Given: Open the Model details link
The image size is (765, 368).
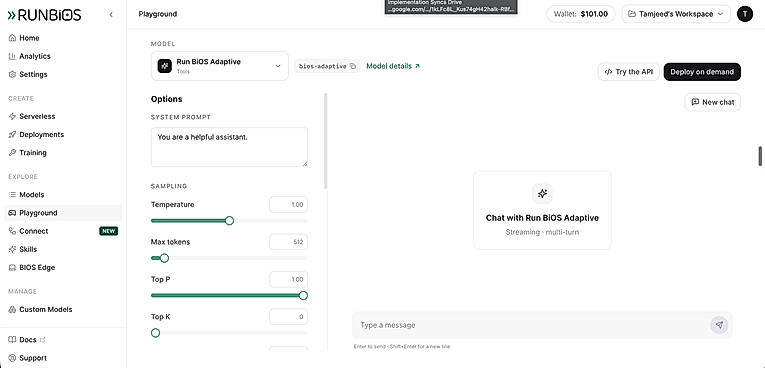Looking at the screenshot, I should coord(393,66).
